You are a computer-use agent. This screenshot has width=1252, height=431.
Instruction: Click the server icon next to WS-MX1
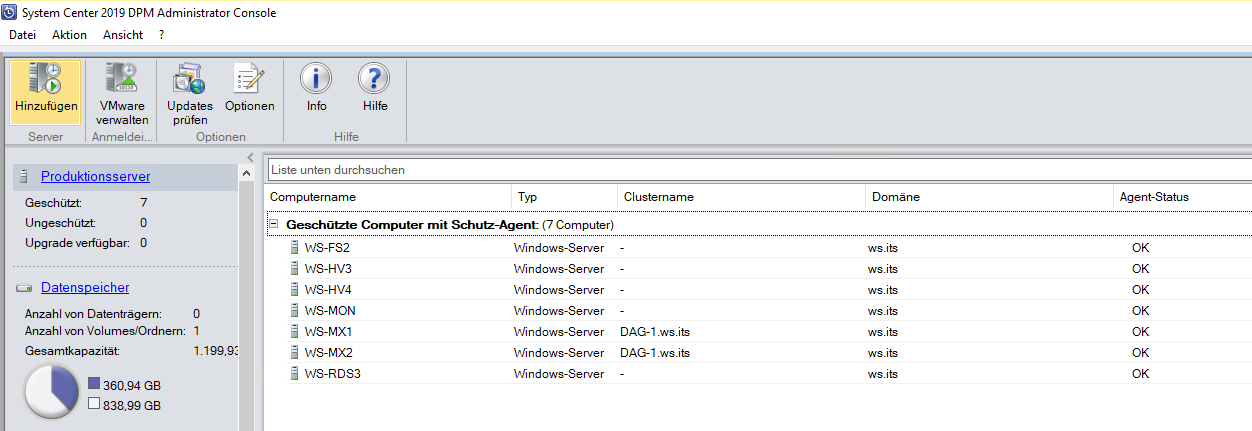pyautogui.click(x=294, y=331)
